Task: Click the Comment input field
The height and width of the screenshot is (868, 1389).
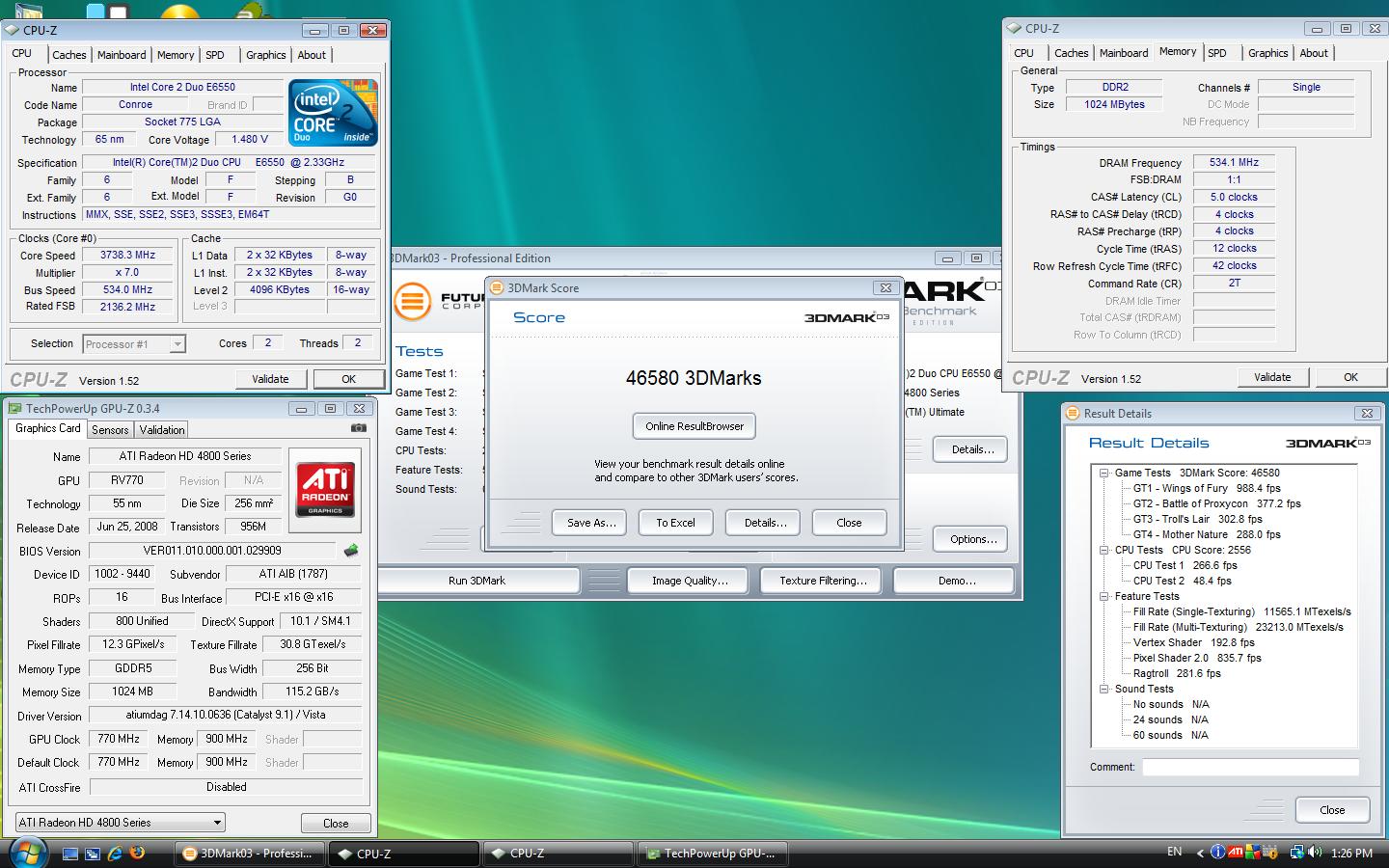Action: click(x=1250, y=768)
